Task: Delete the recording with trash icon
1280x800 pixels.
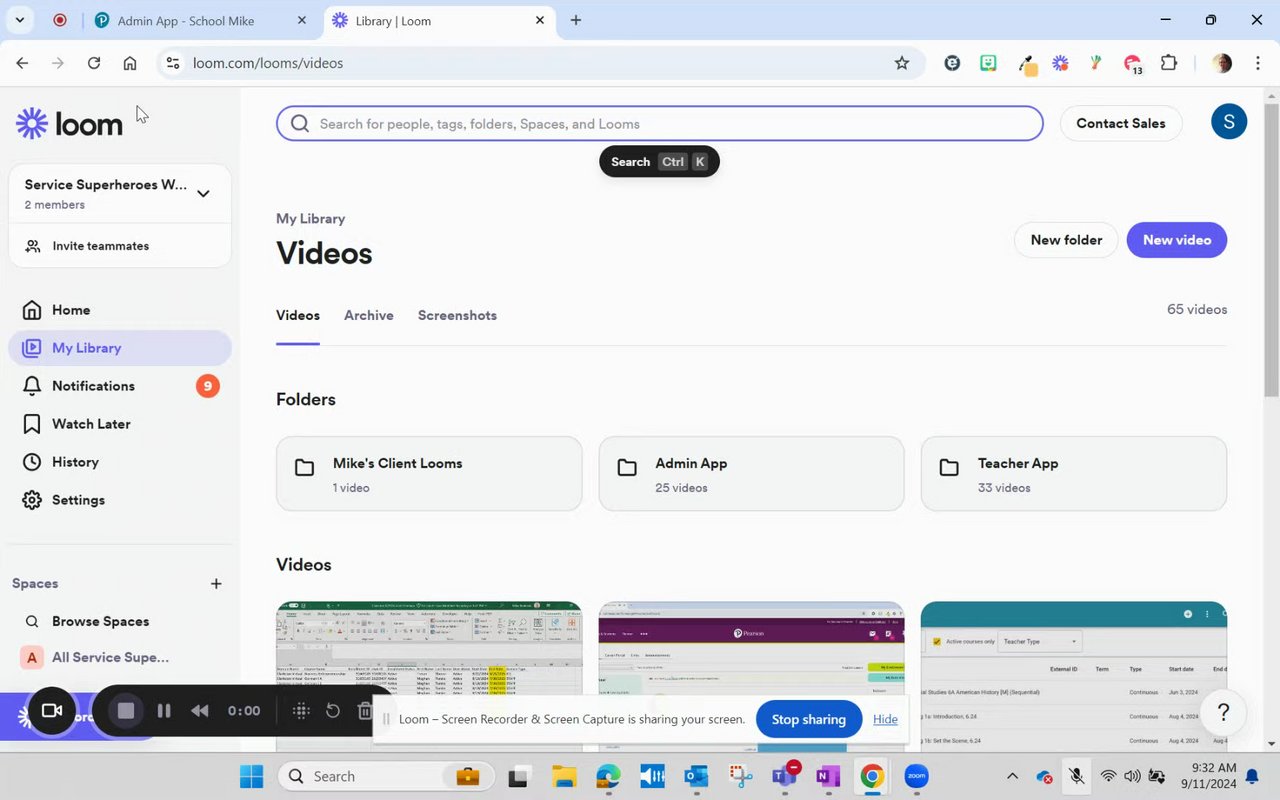Action: pos(364,711)
